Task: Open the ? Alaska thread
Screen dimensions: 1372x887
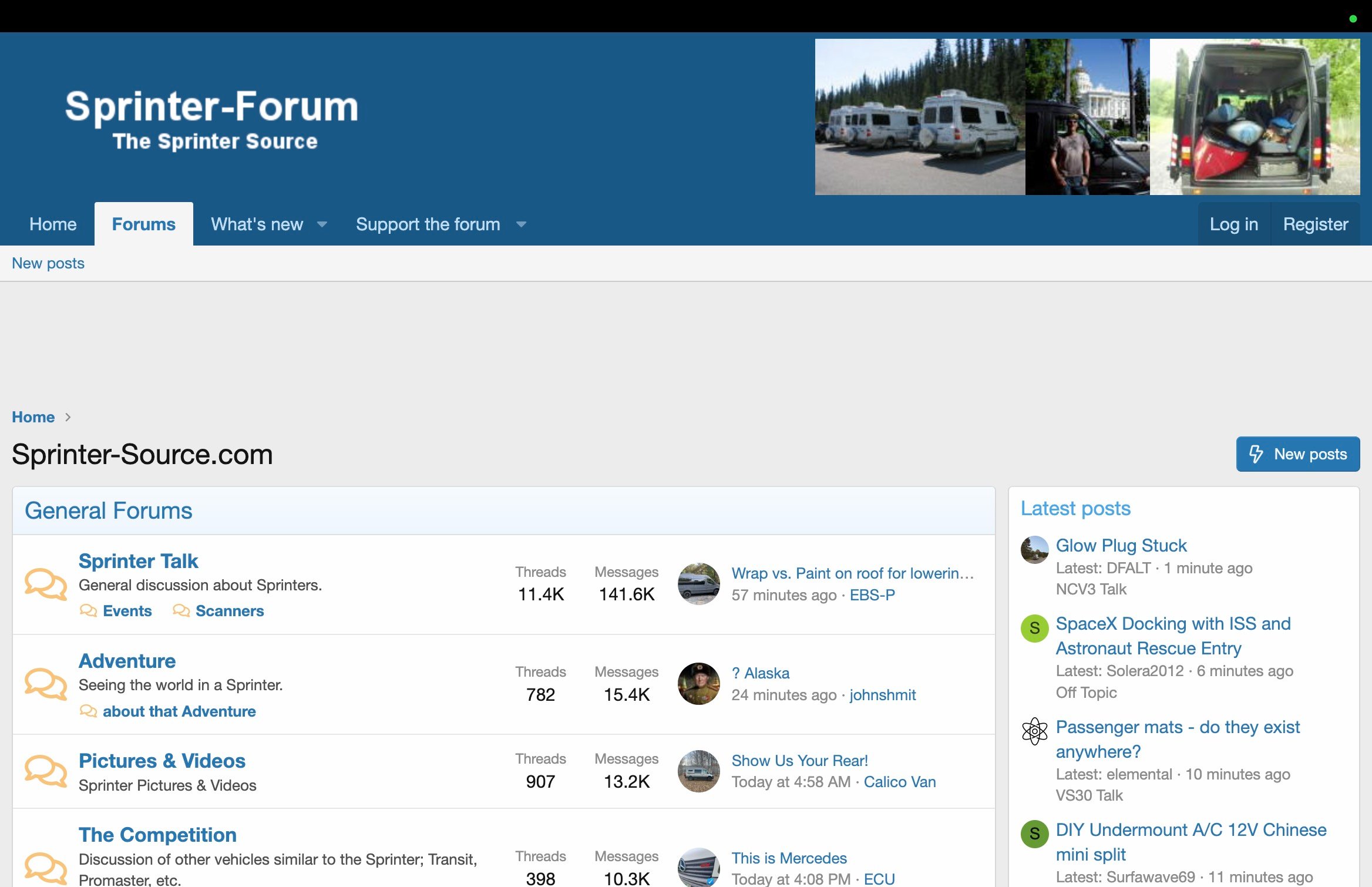Action: (x=761, y=673)
